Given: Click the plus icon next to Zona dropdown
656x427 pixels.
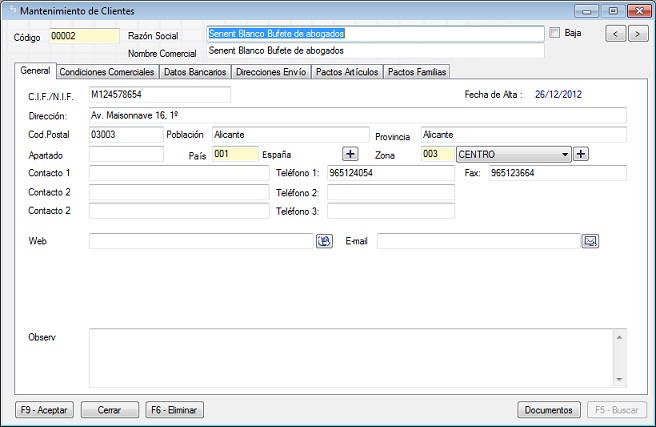Looking at the screenshot, I should 581,154.
